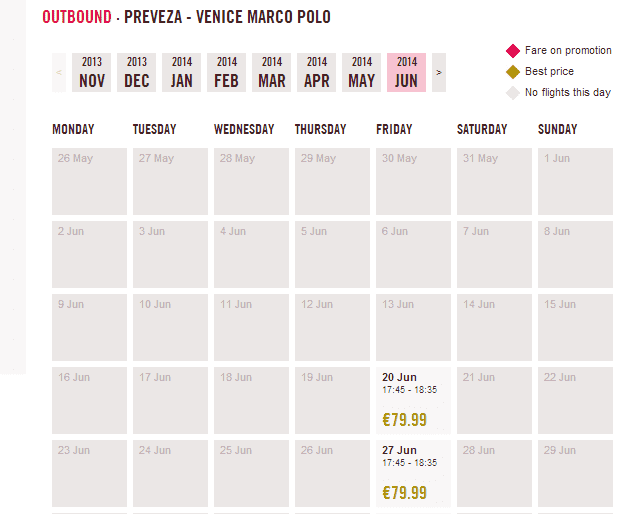636x514 pixels.
Task: Click the grey No flights diamond
Action: (x=513, y=93)
